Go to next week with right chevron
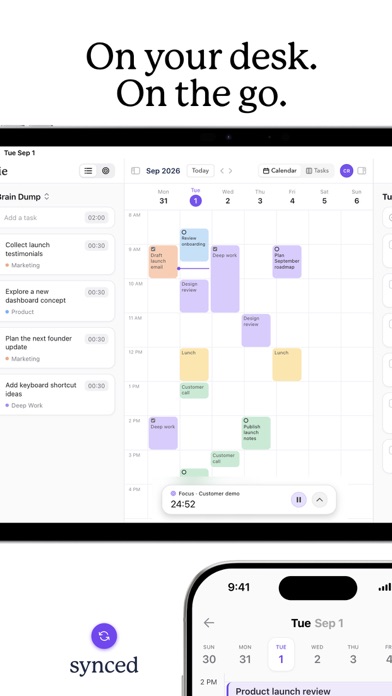The image size is (392, 696). coord(230,171)
